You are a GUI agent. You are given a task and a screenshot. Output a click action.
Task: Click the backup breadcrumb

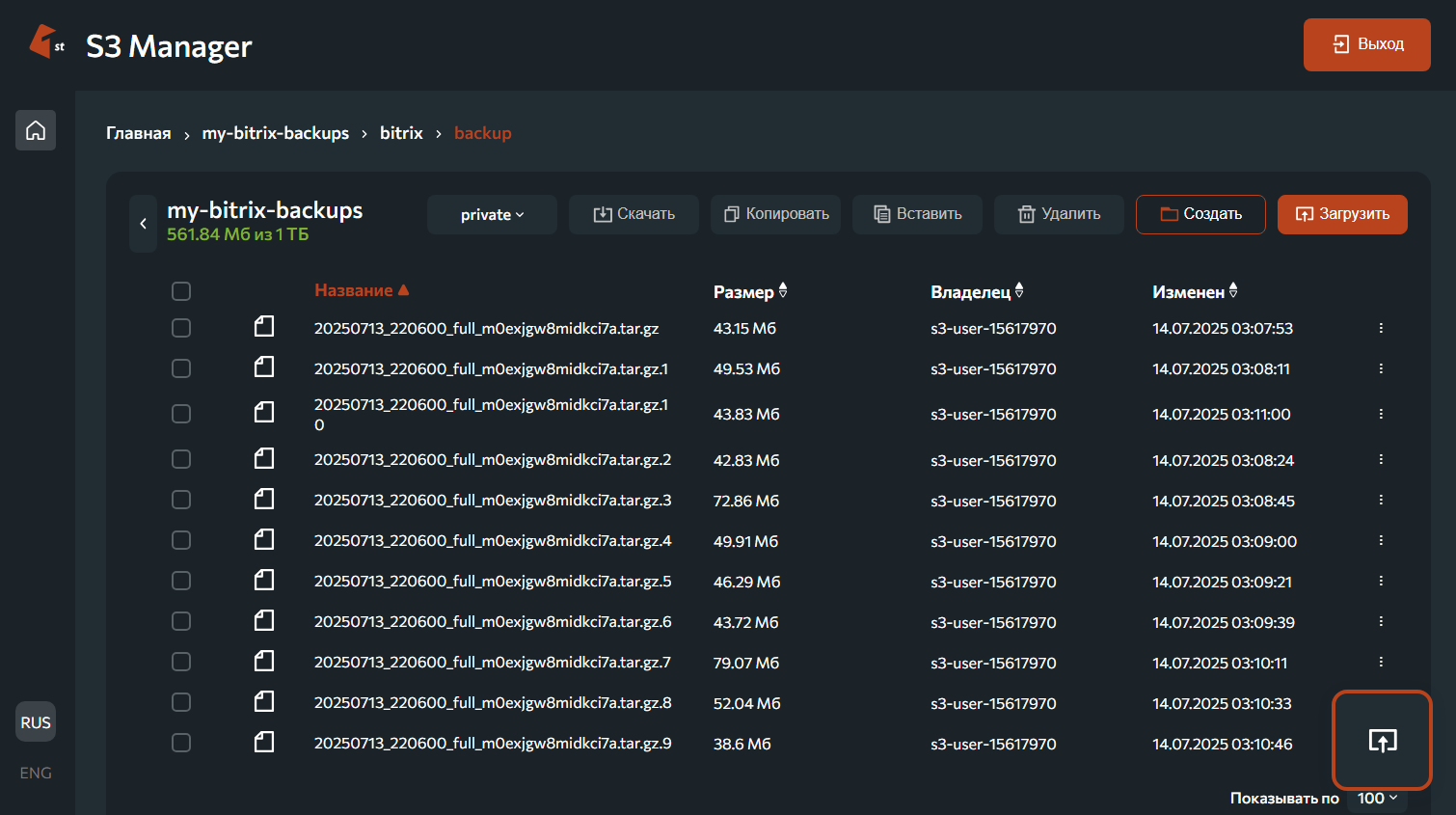(483, 133)
